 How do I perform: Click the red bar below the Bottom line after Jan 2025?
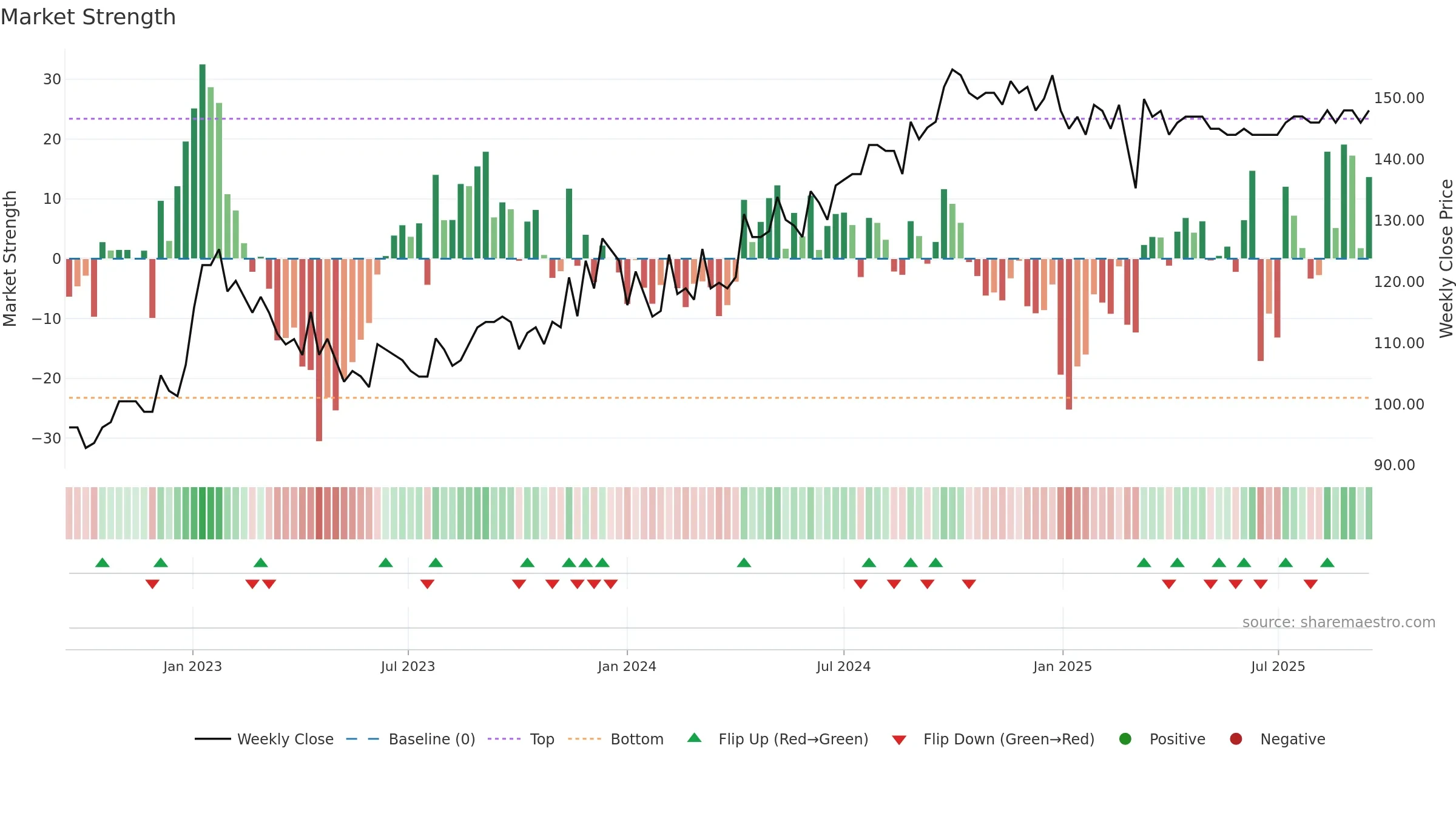click(1069, 334)
